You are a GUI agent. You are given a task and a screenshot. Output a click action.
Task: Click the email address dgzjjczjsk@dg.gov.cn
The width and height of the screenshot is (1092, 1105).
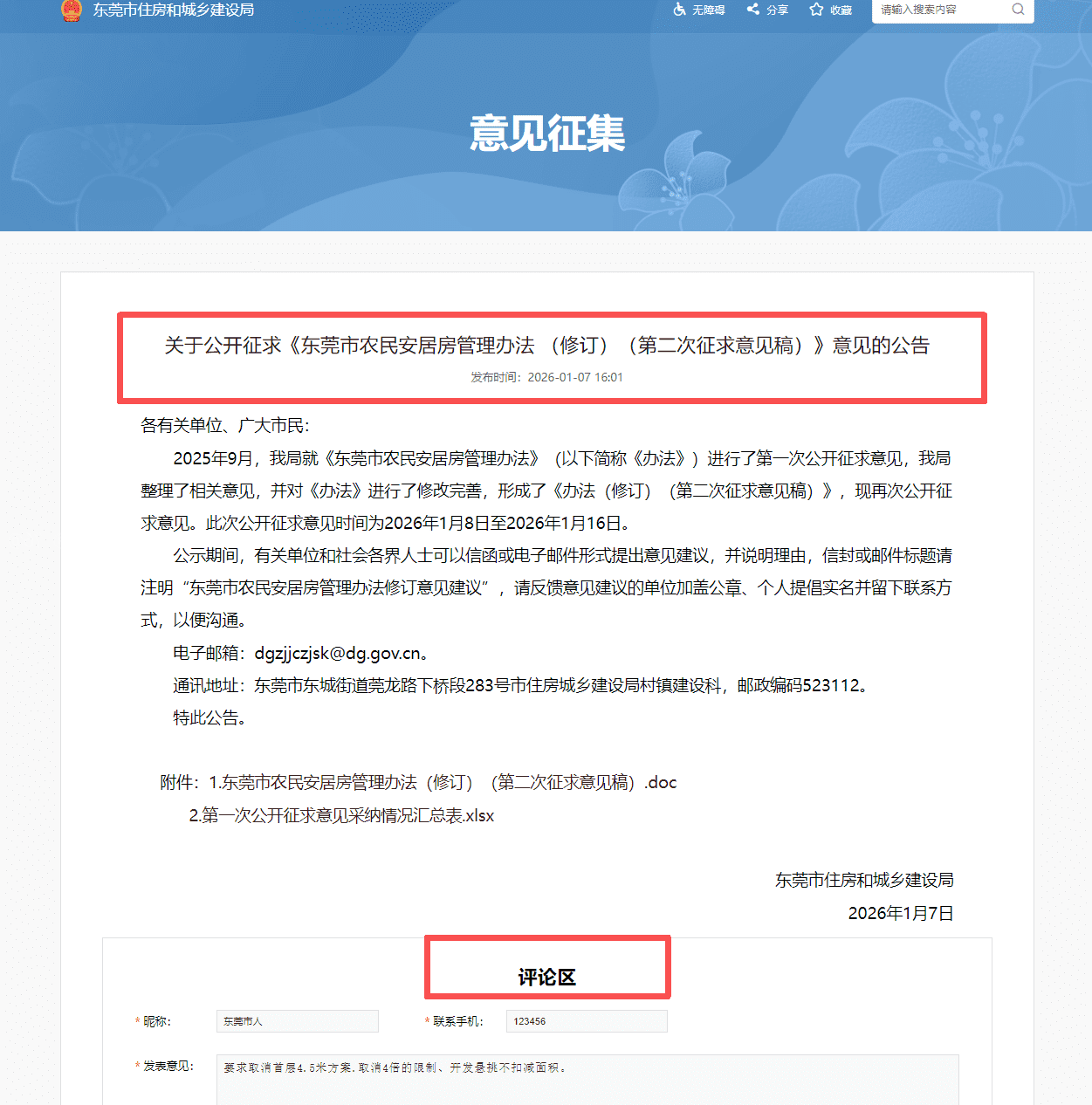(338, 654)
